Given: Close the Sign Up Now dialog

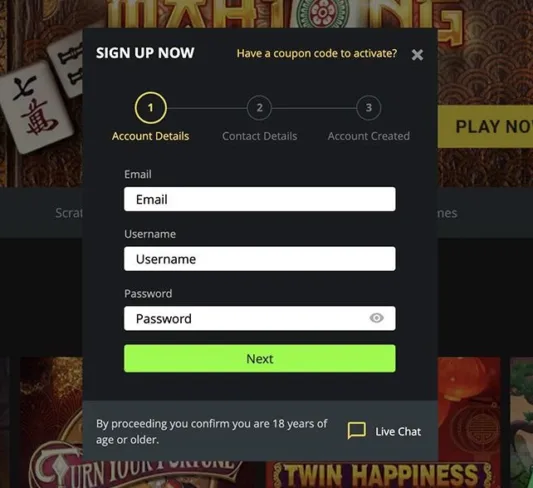Looking at the screenshot, I should pyautogui.click(x=417, y=54).
